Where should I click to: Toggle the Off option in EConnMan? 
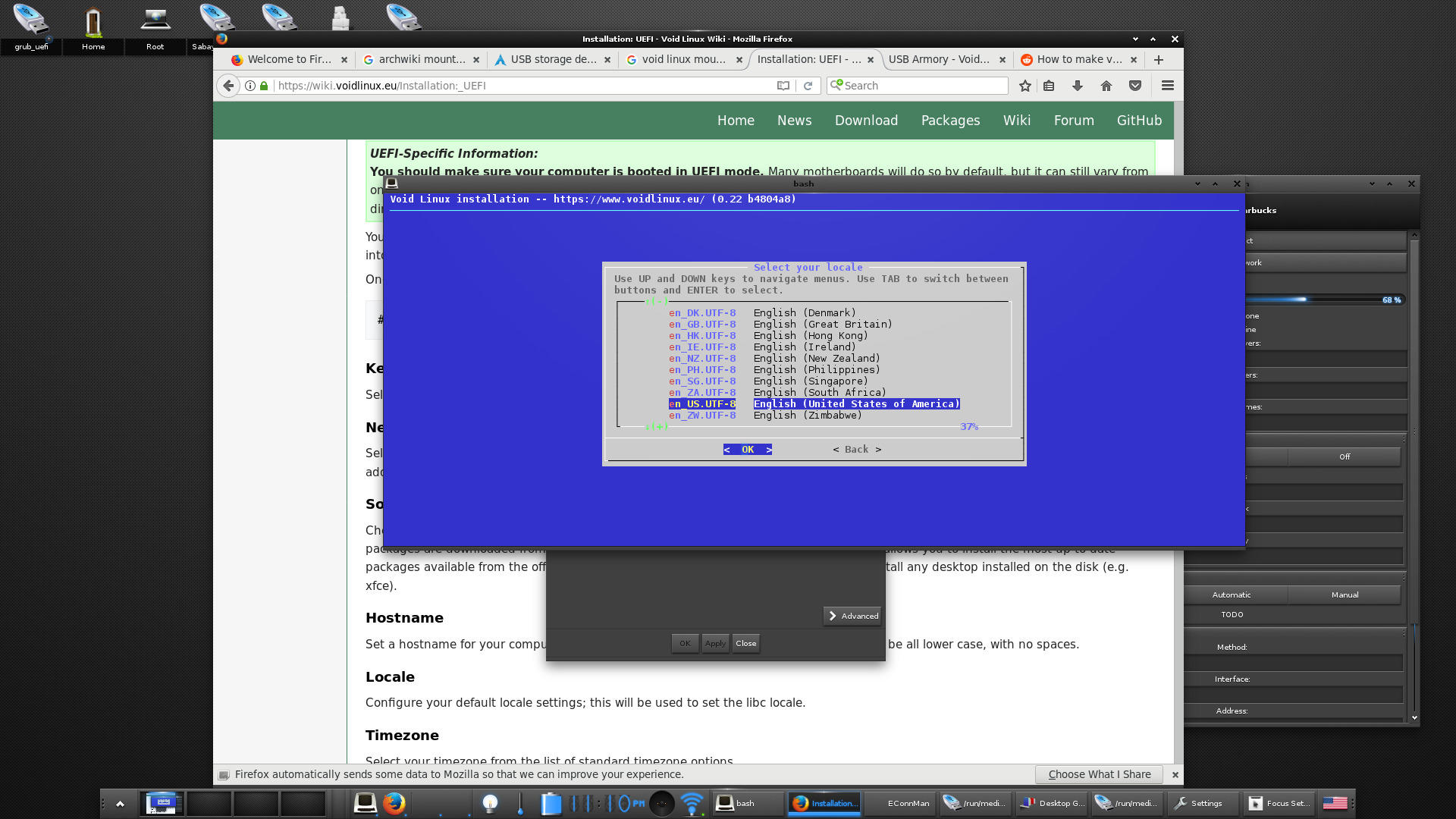(1344, 457)
